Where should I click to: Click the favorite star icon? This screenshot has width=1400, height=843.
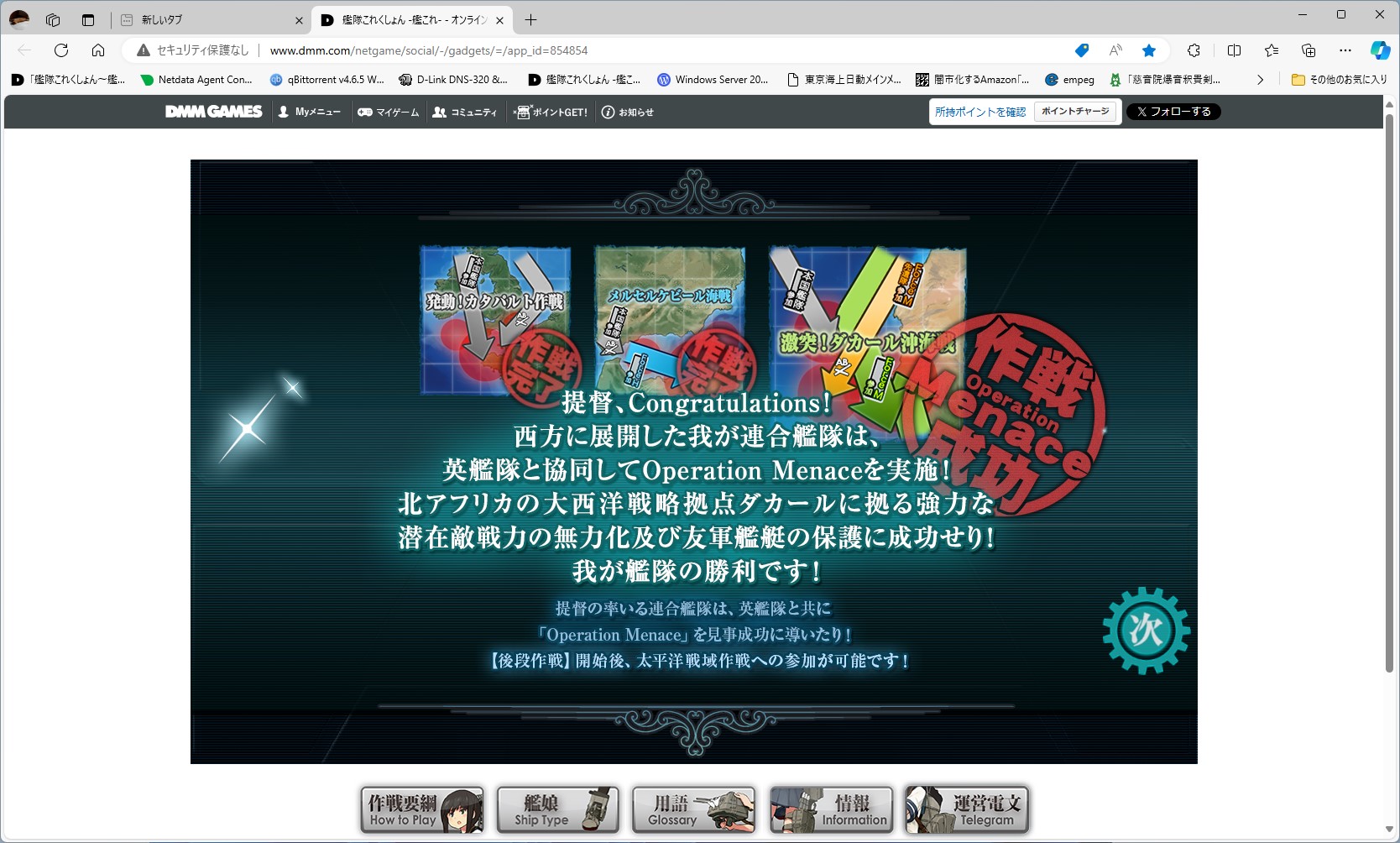pyautogui.click(x=1149, y=50)
